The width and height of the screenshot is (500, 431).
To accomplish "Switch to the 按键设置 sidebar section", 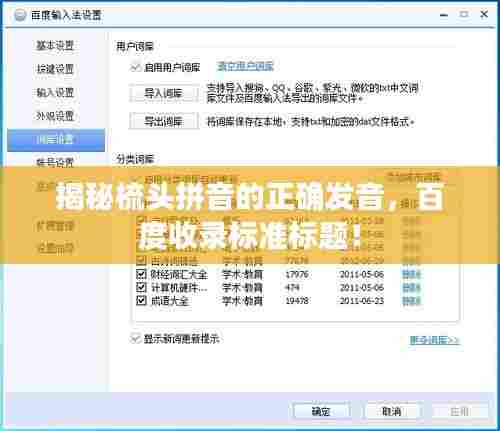I will click(55, 69).
